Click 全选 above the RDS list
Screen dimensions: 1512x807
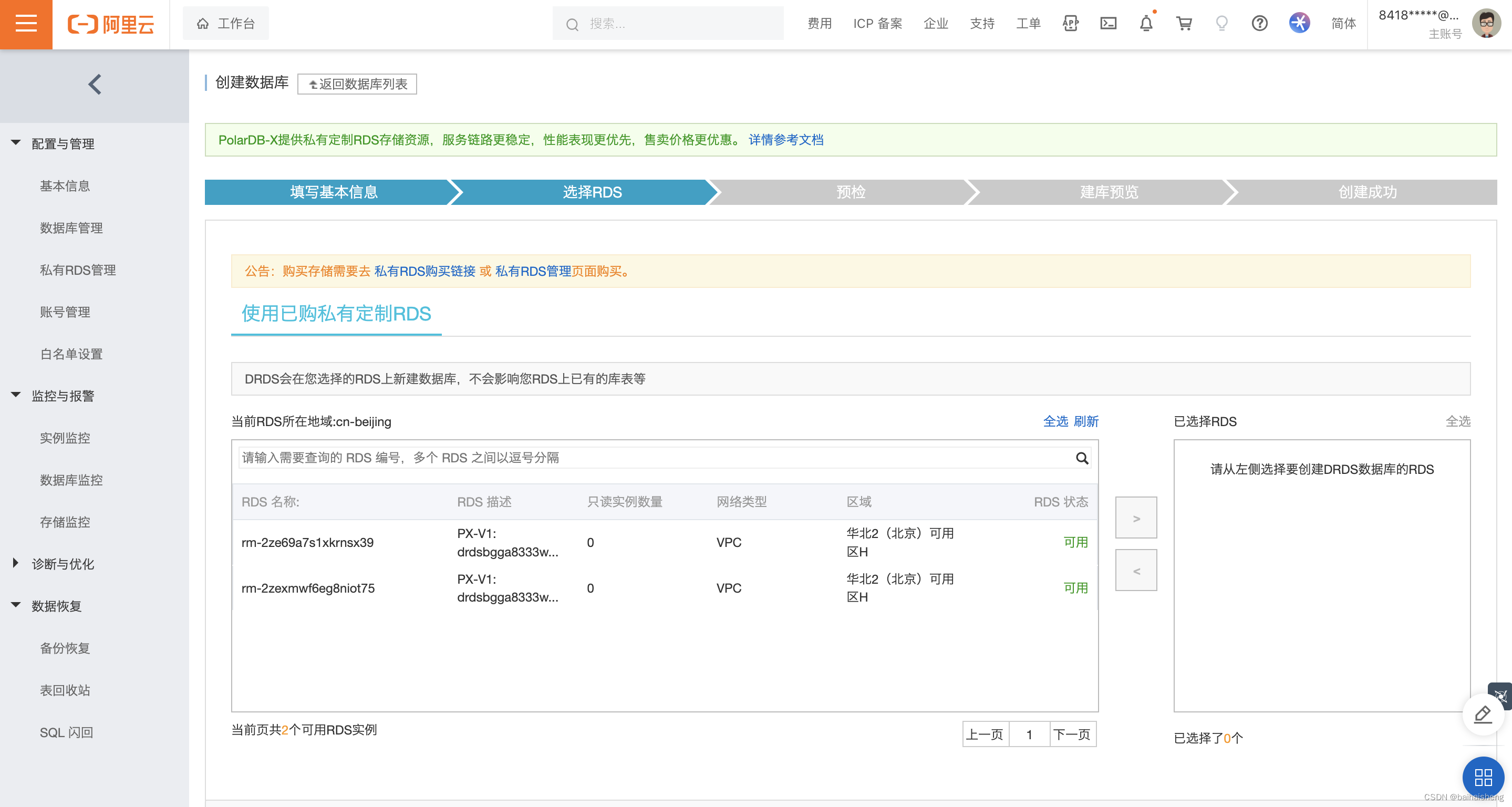point(1055,421)
